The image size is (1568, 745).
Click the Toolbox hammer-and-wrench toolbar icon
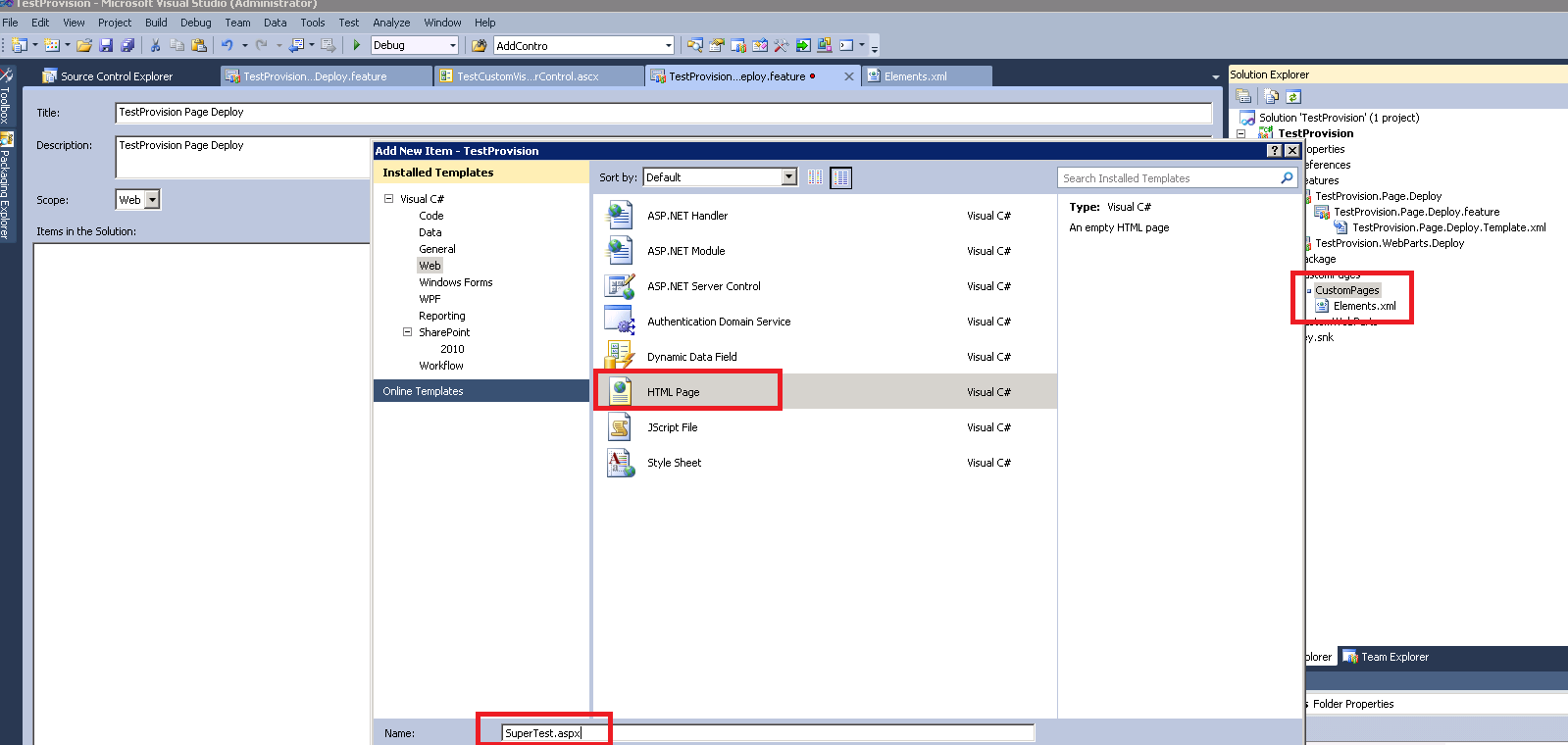coord(782,45)
